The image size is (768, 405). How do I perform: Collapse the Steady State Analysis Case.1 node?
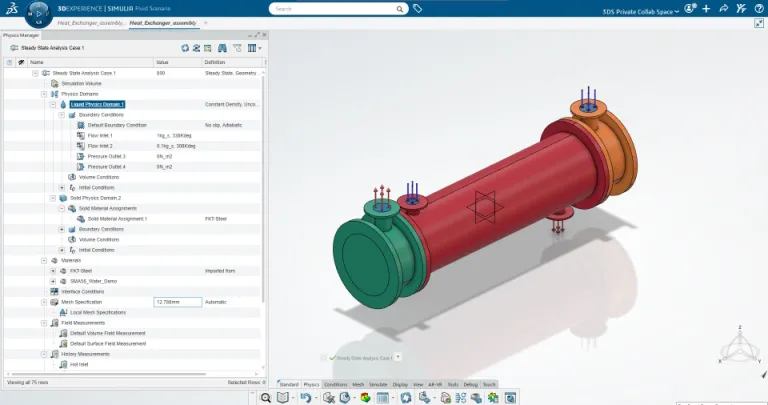(35, 73)
